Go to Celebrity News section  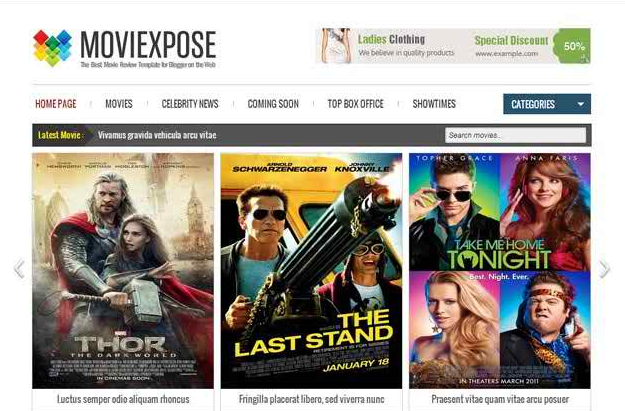pos(190,104)
